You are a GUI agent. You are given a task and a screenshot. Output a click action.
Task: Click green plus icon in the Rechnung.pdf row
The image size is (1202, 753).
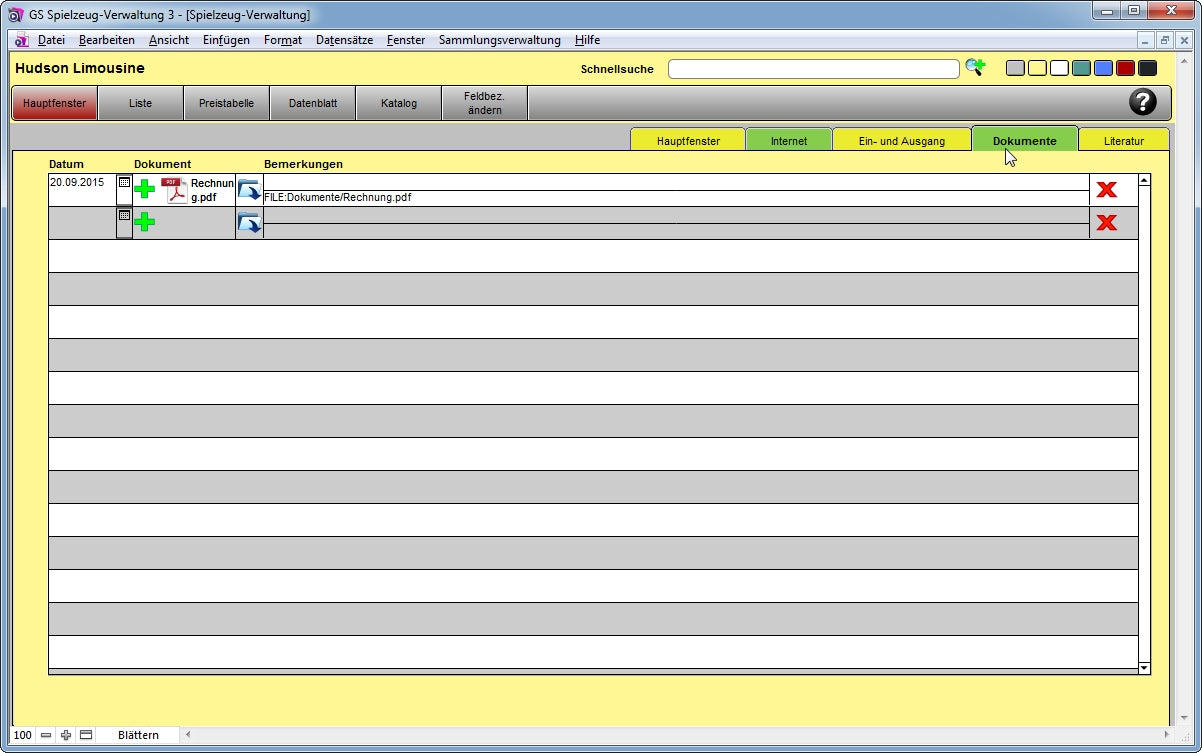pos(145,189)
